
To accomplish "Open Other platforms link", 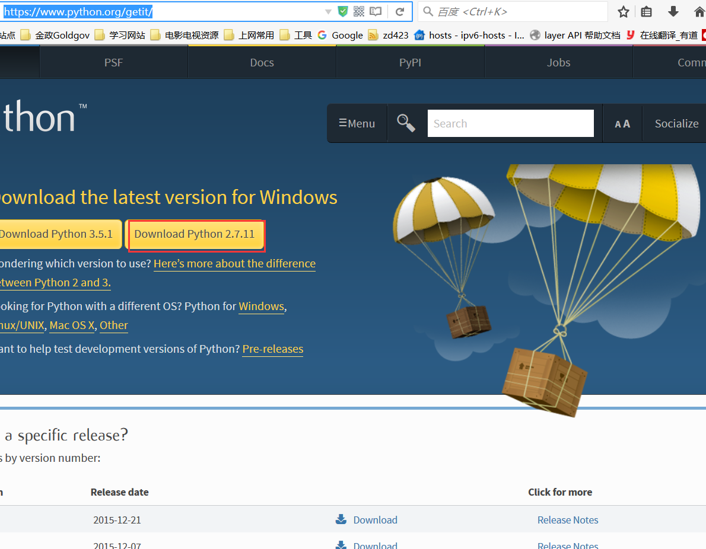I will (114, 325).
